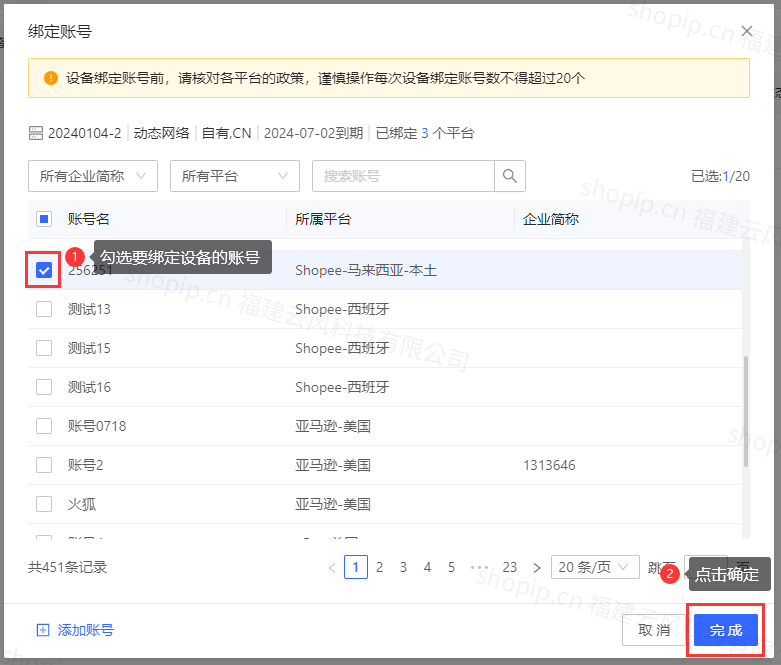This screenshot has height=665, width=781.
Task: Click the pagination ellipsis to jump pages
Action: 479,567
